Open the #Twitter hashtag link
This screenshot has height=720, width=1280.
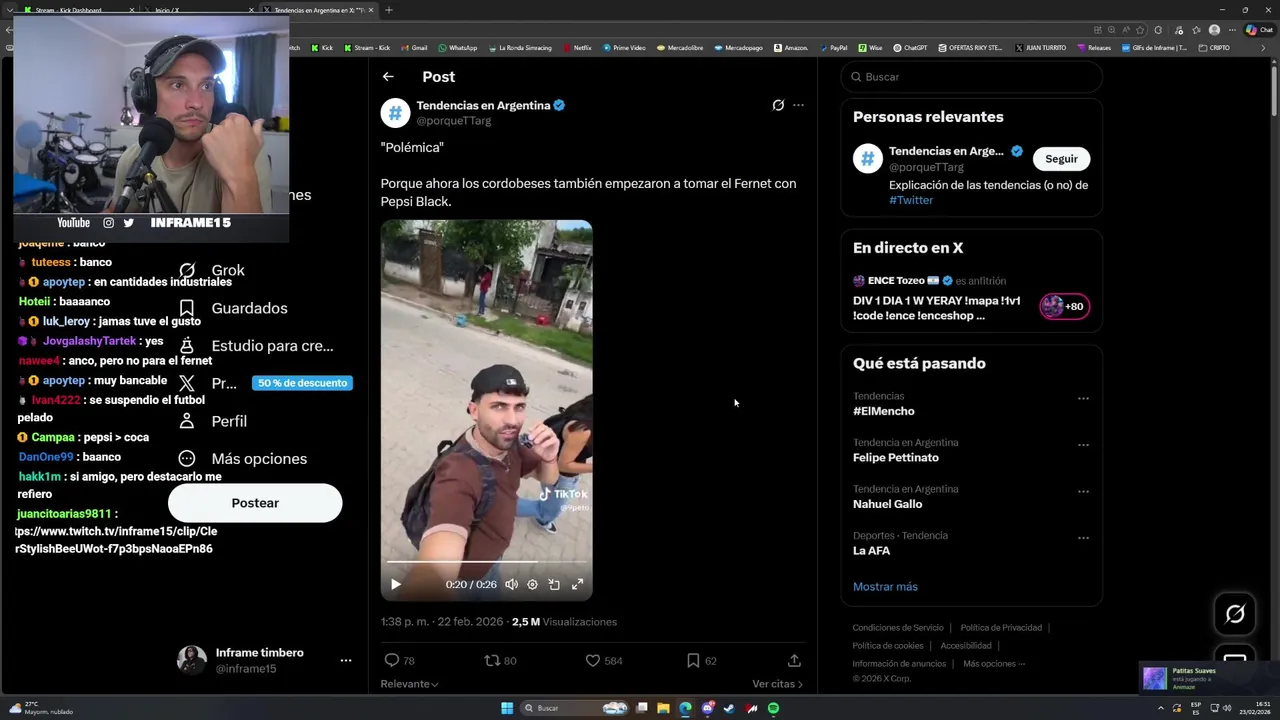point(911,200)
